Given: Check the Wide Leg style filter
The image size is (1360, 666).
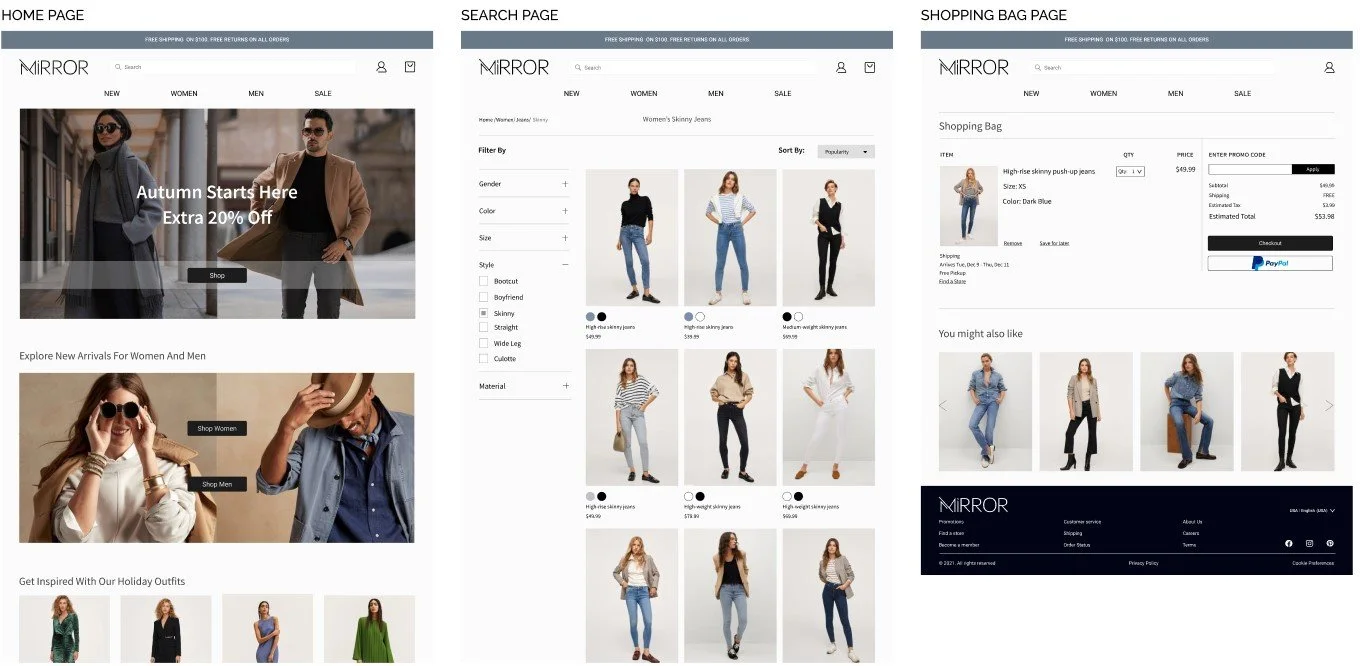Looking at the screenshot, I should [x=484, y=343].
